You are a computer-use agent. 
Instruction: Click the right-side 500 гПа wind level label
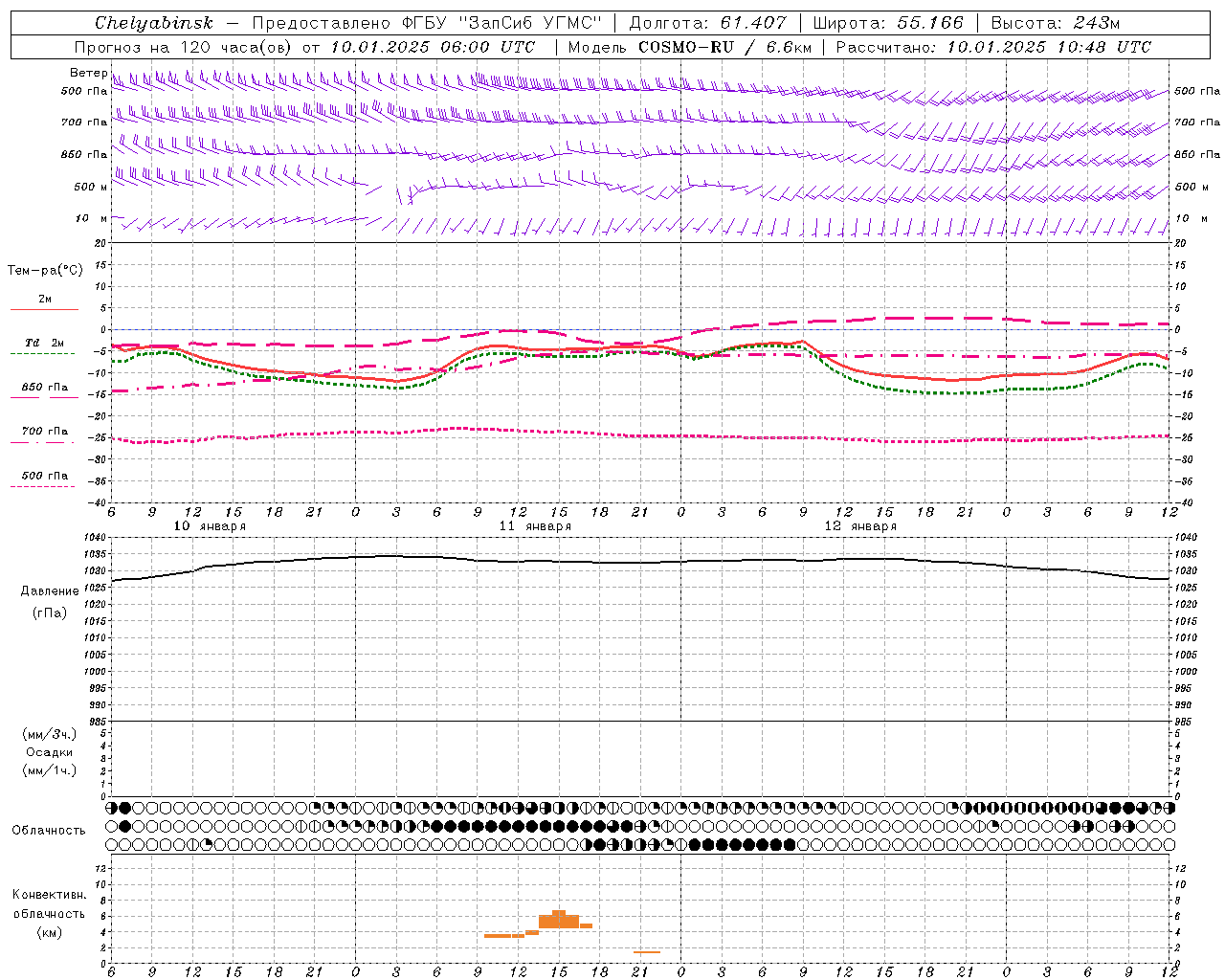pyautogui.click(x=1197, y=92)
